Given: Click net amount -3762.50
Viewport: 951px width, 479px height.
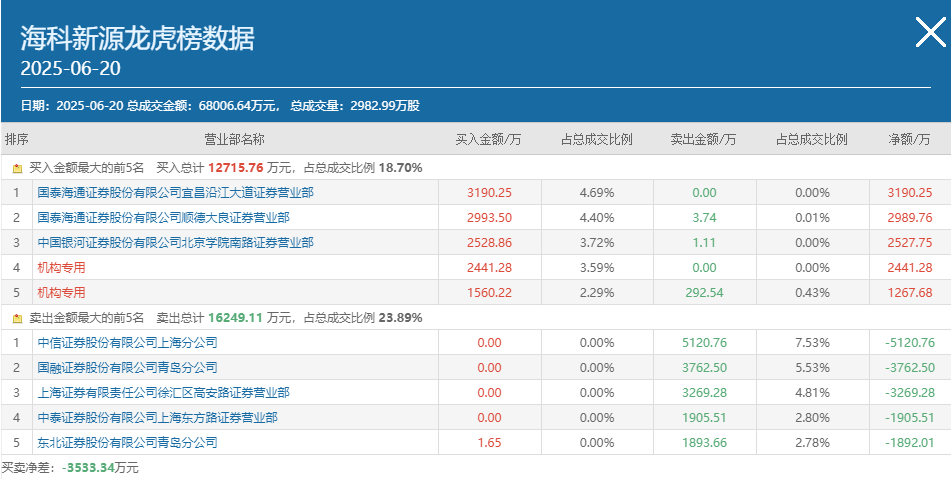Looking at the screenshot, I should click(x=910, y=367).
